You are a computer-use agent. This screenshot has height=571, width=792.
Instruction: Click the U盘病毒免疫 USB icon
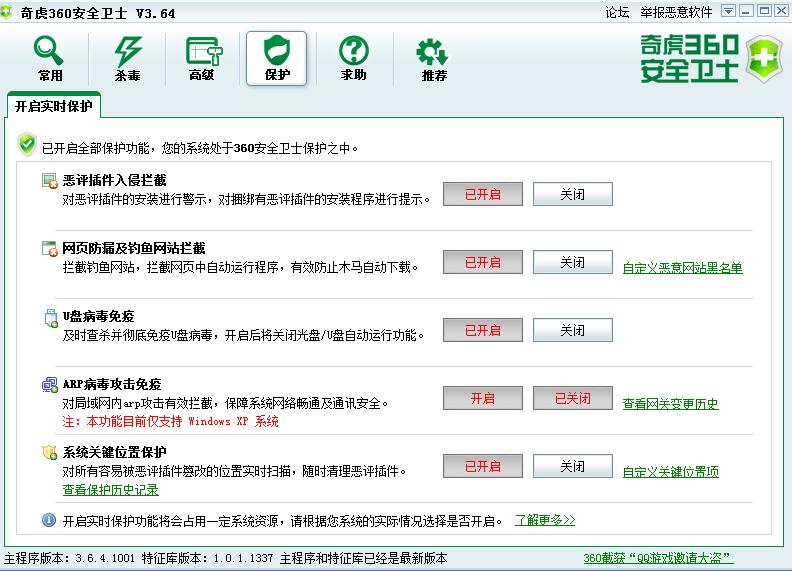click(51, 317)
